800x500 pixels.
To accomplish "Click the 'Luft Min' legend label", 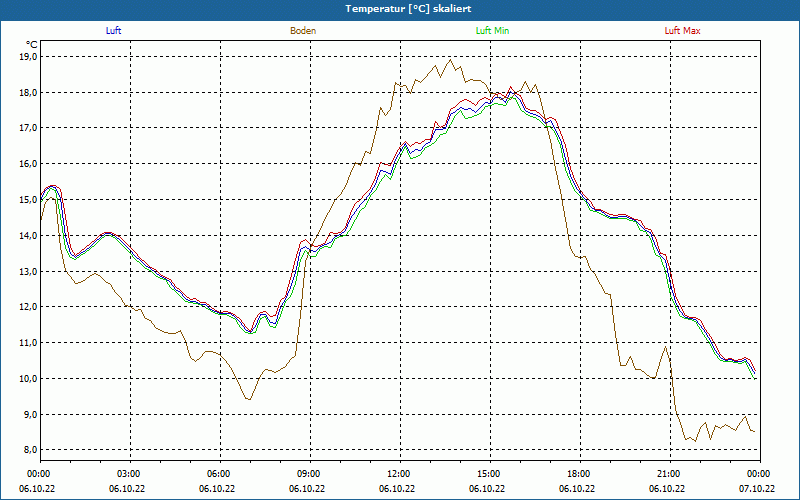I will tap(492, 31).
